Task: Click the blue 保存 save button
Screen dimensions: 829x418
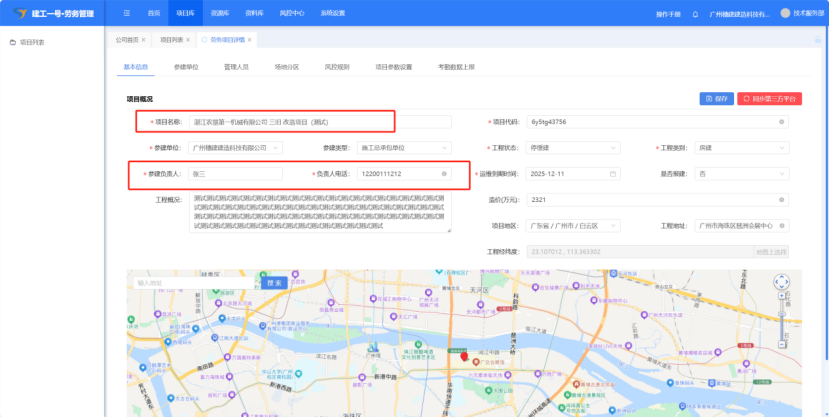Action: (x=716, y=99)
